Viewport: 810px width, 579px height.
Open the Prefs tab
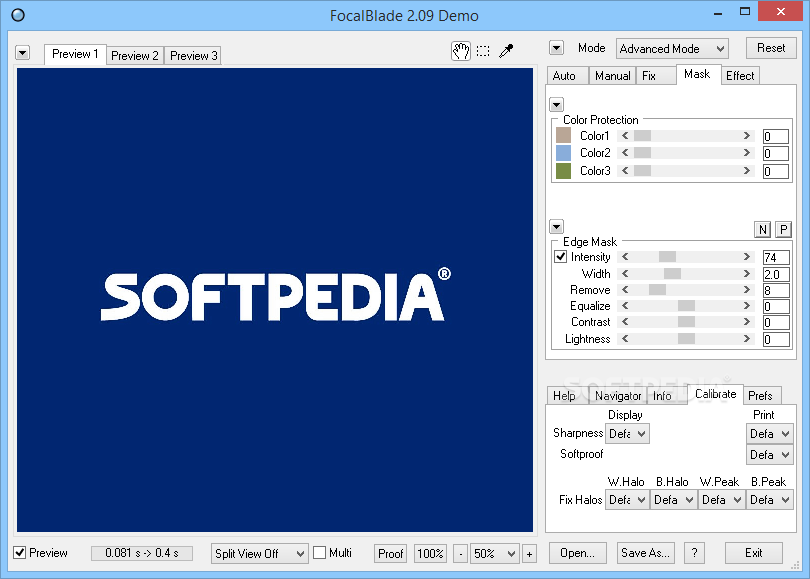click(760, 396)
